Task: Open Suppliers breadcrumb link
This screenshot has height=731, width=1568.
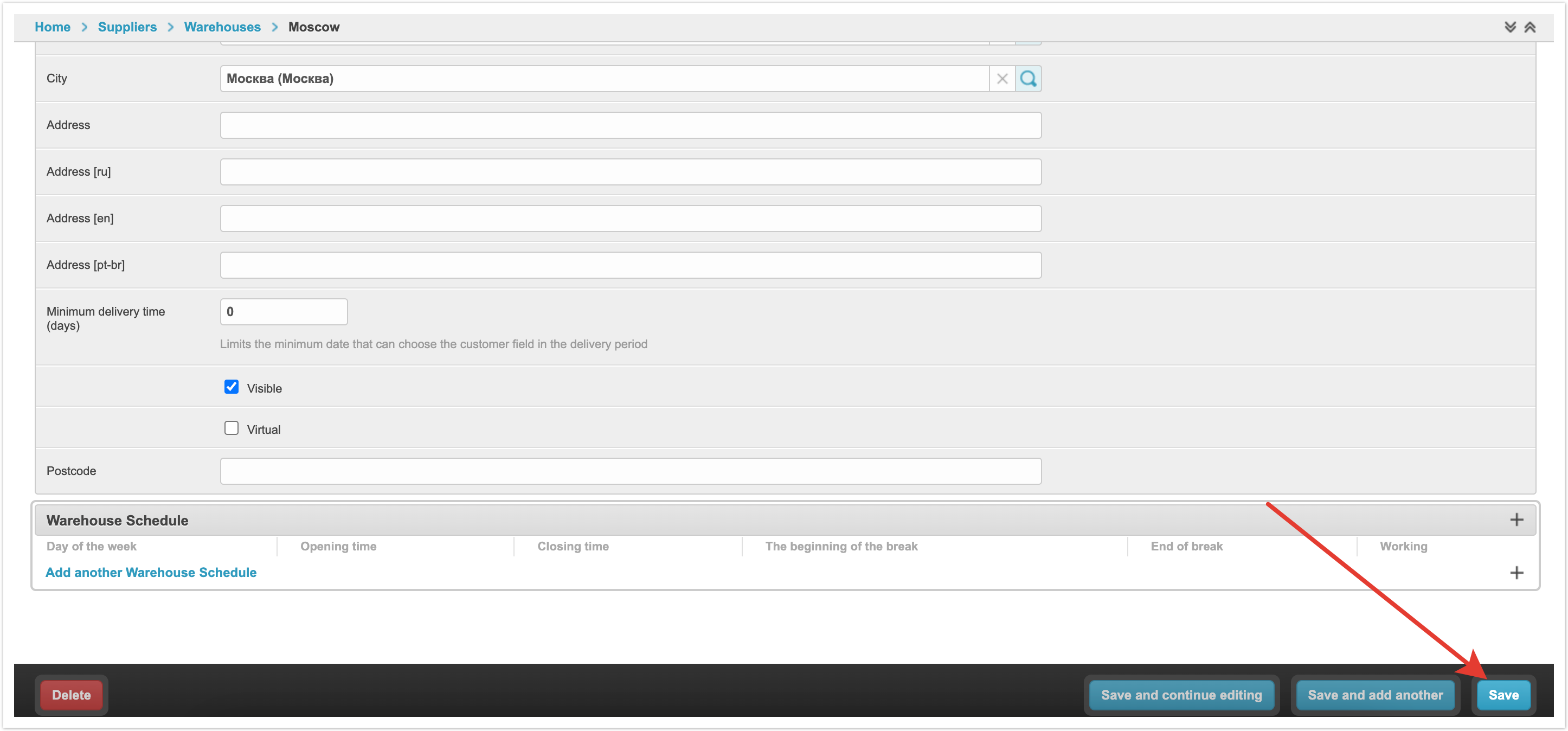Action: [x=127, y=28]
